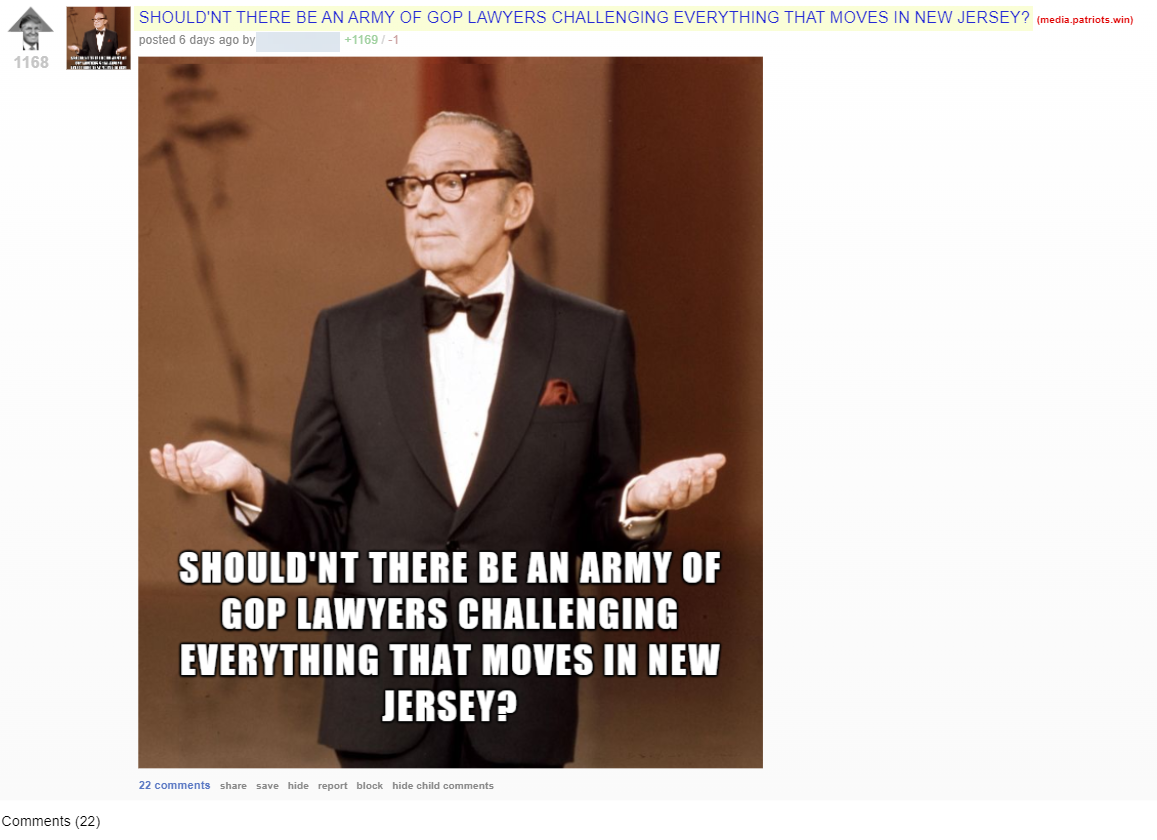Upvote the post with the arrow icon
The image size is (1157, 840).
click(x=30, y=28)
